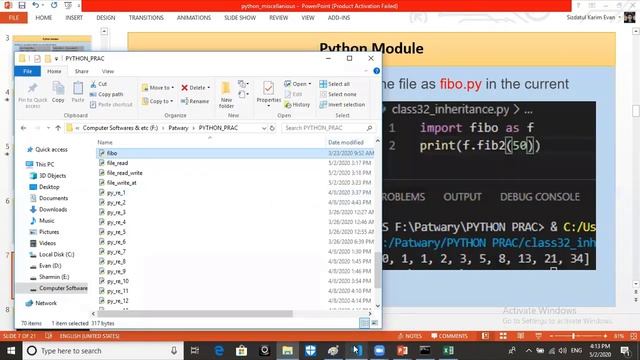
Task: Open PowerPoint INSERT ribbon tab
Action: (x=74, y=18)
